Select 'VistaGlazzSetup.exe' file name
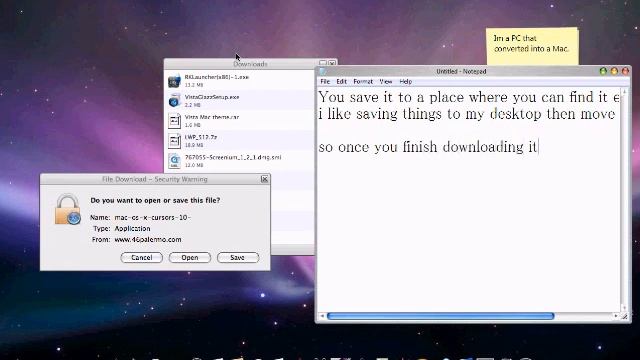 point(212,97)
